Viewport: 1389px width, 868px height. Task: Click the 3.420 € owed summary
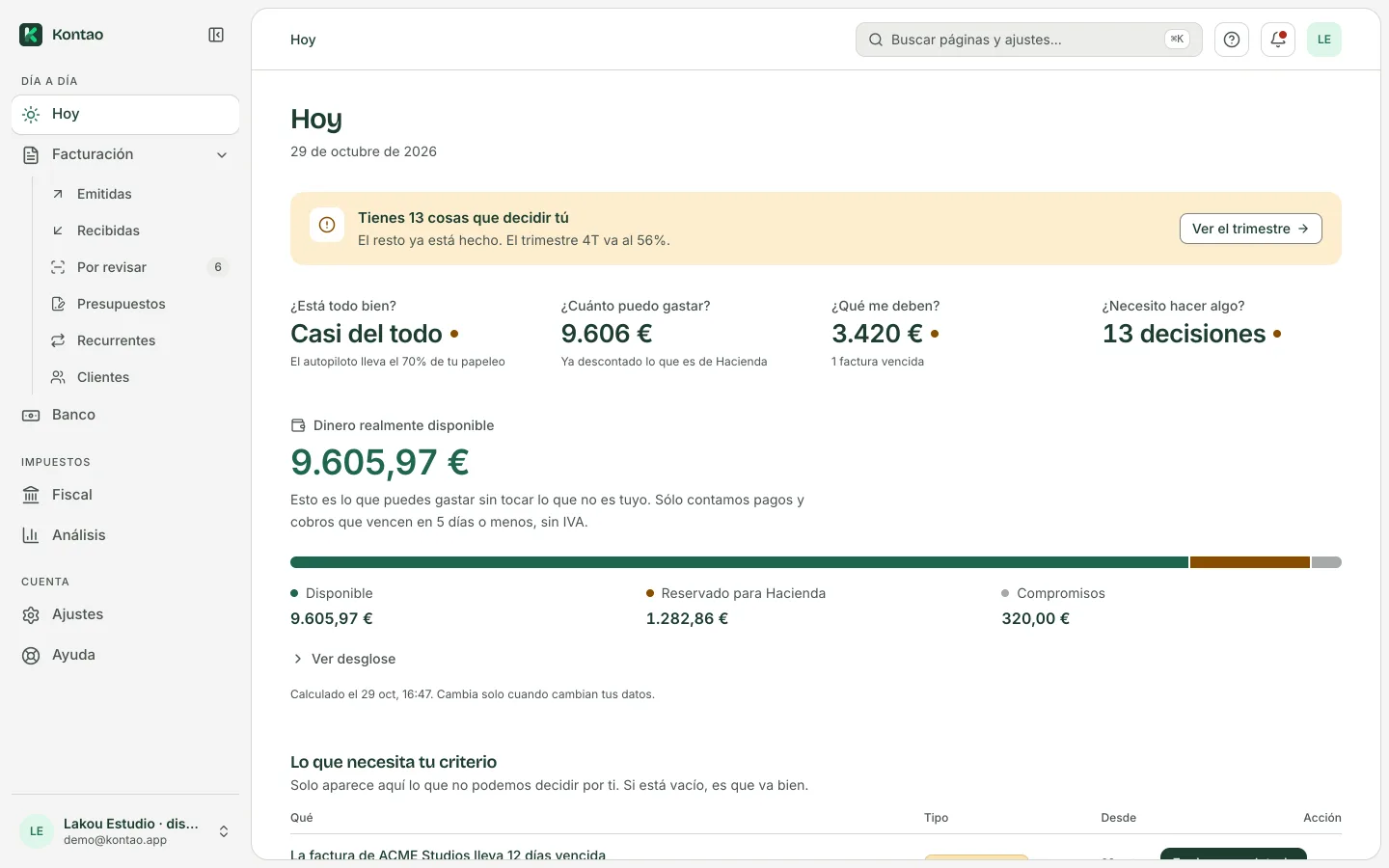tap(878, 334)
